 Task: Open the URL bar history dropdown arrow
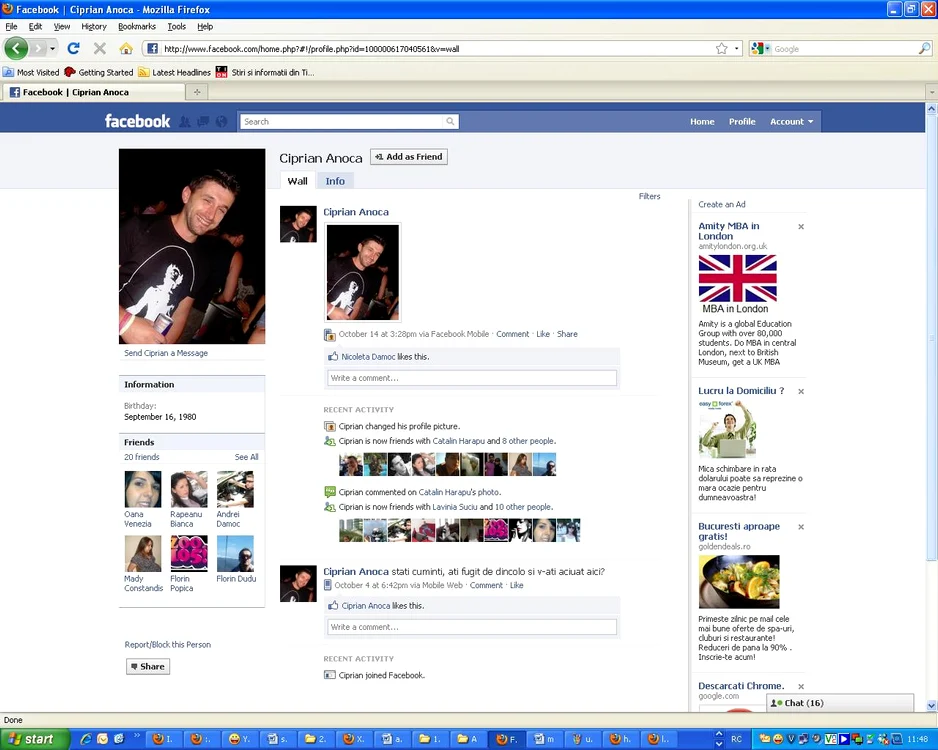pyautogui.click(x=737, y=48)
